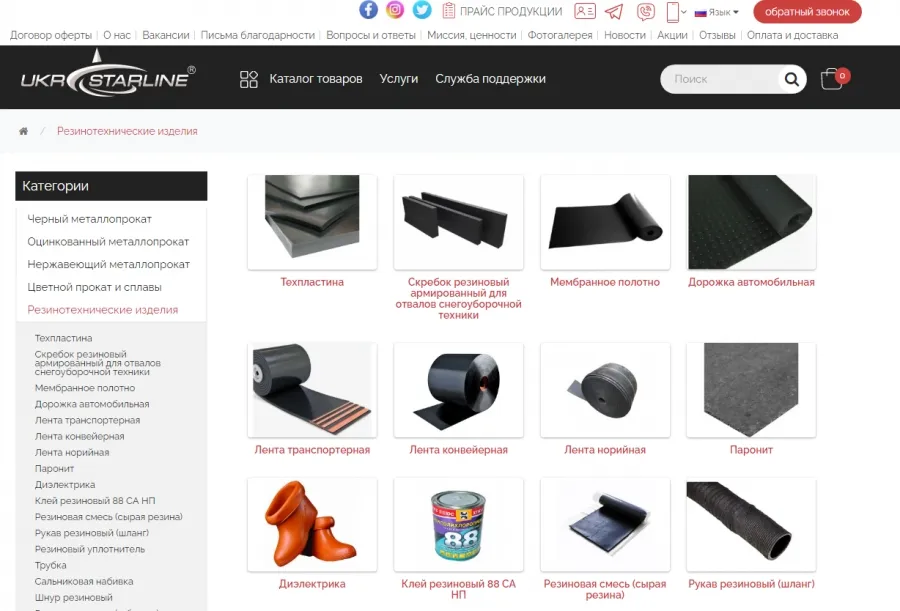Image resolution: width=900 pixels, height=611 pixels.
Task: Go to home via breadcrumb house icon
Action: point(24,131)
